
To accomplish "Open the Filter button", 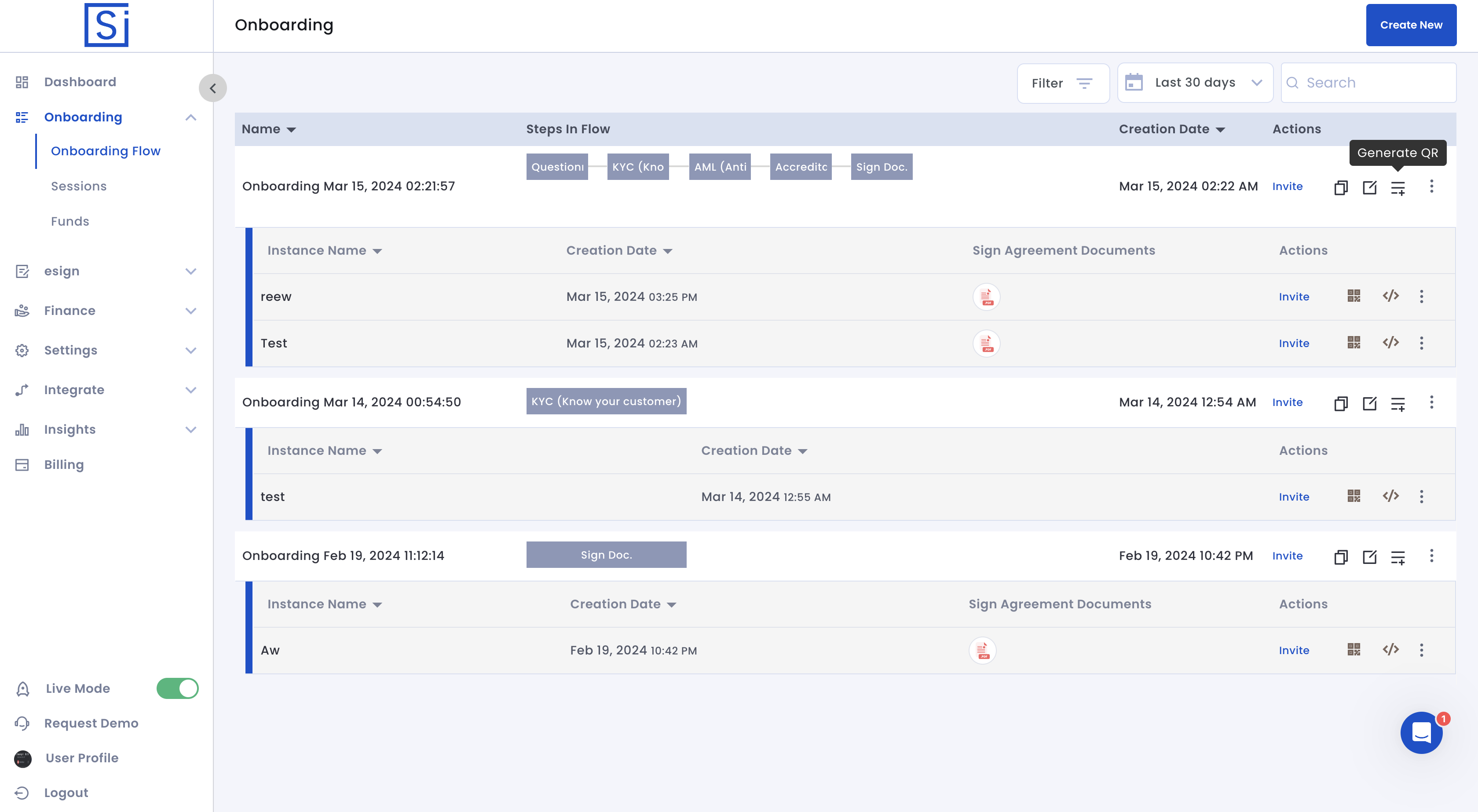I will [1062, 83].
